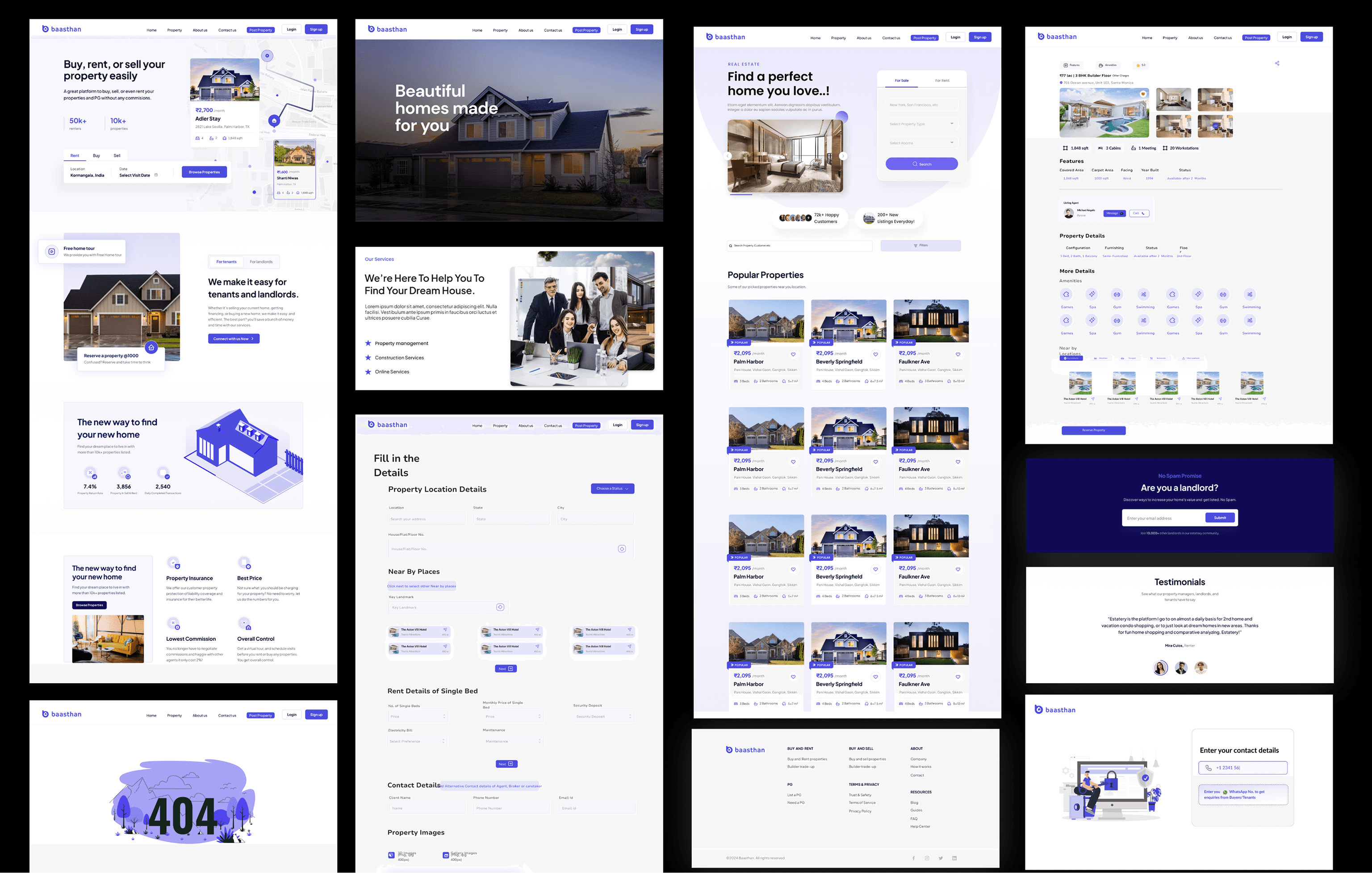Open the Facebook icon in footer
Viewport: 1372px width, 873px height.
coord(913,858)
